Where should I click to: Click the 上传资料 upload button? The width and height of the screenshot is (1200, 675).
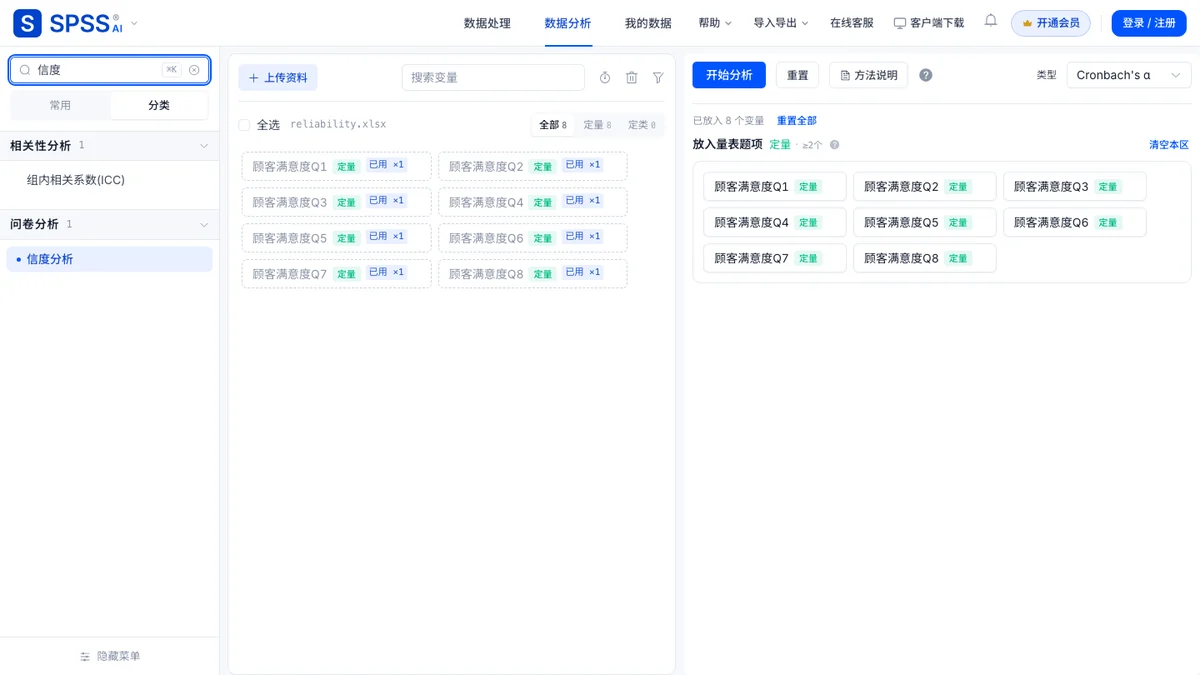(x=278, y=78)
